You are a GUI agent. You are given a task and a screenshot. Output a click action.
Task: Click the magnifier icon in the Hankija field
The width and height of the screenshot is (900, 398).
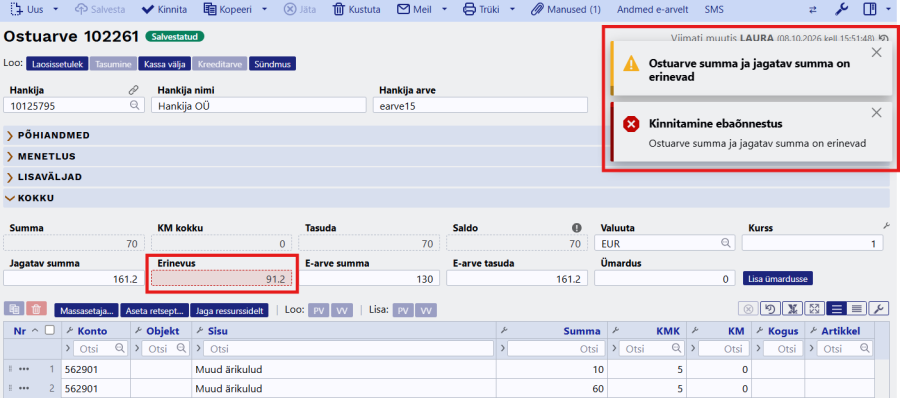tap(134, 105)
